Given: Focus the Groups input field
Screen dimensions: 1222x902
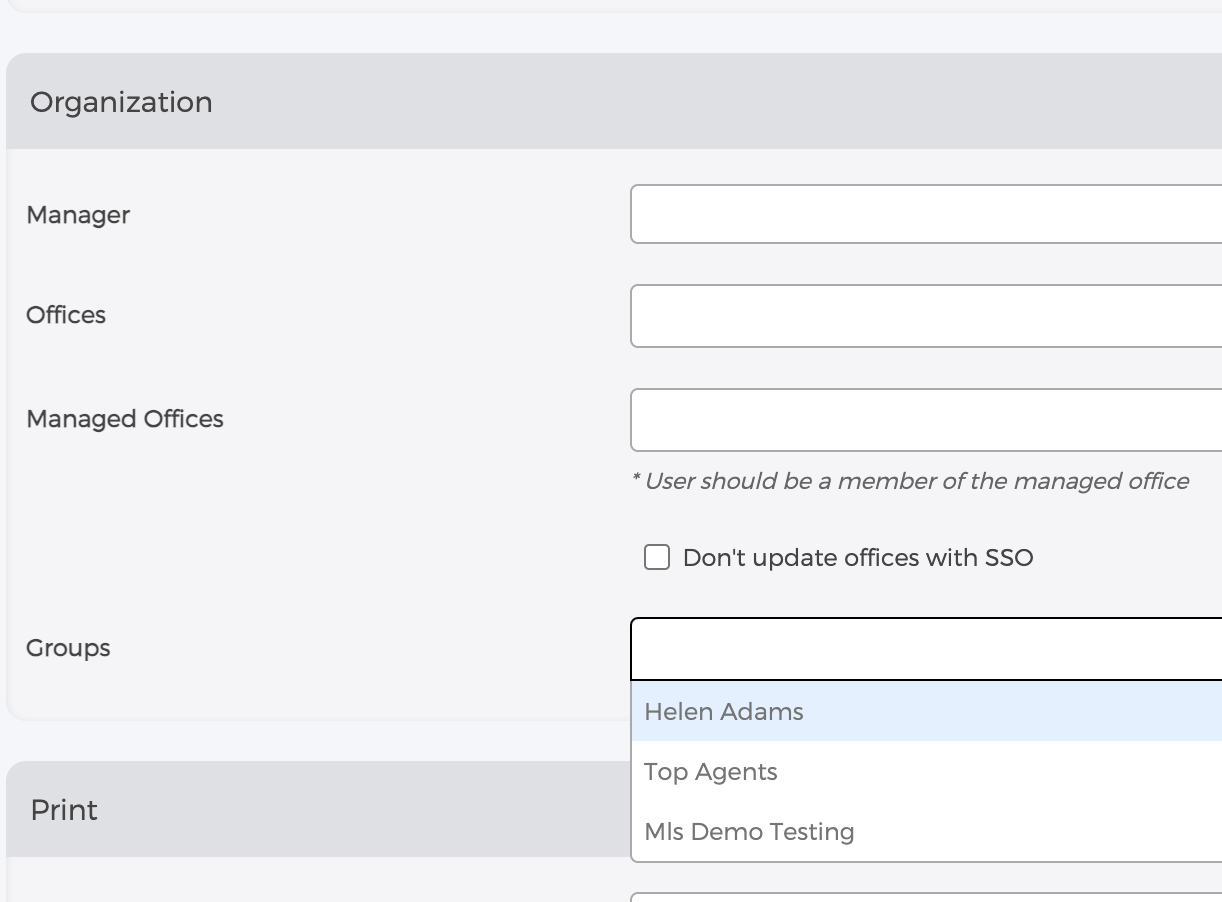Looking at the screenshot, I should (x=926, y=649).
